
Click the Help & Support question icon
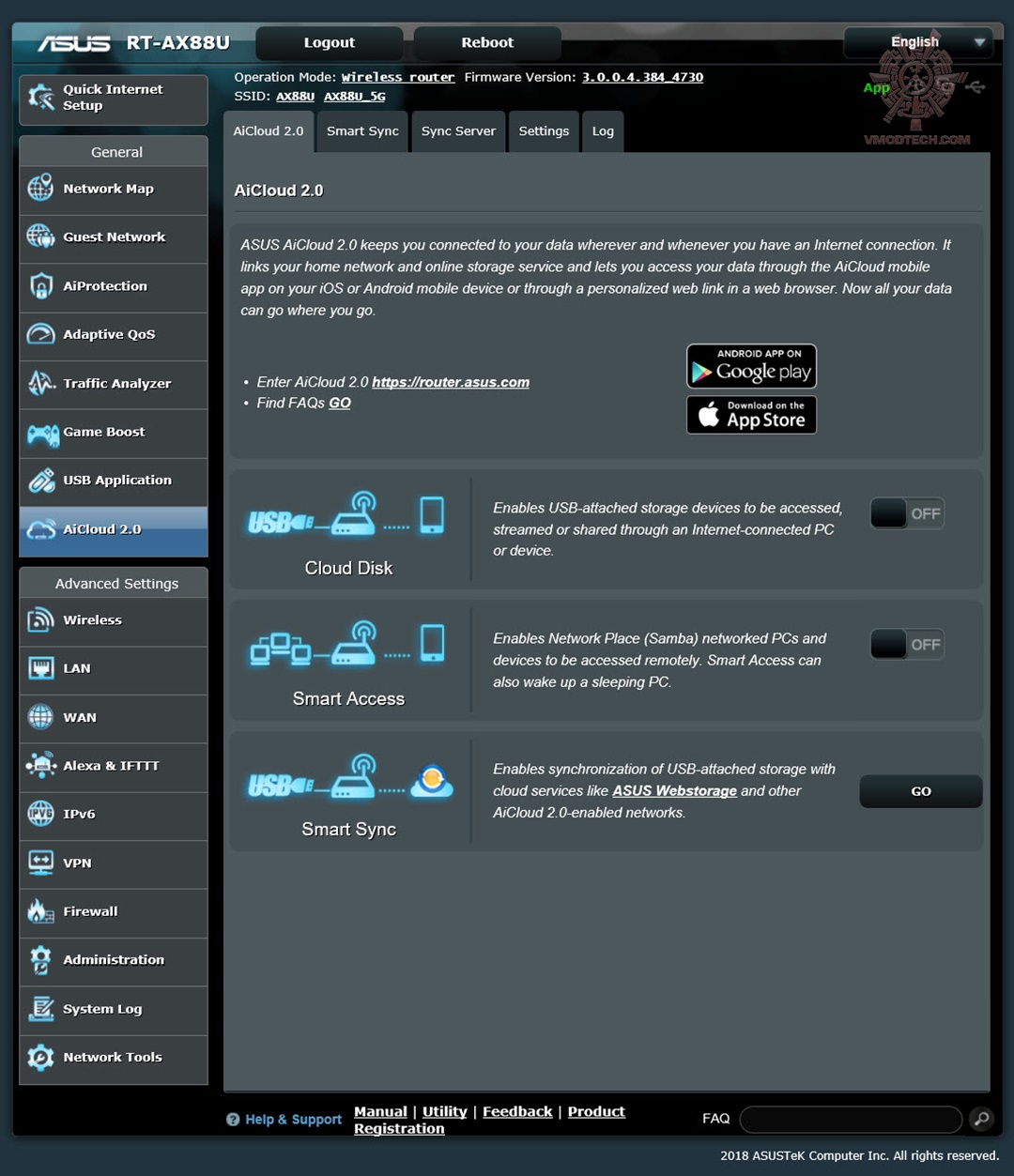[x=233, y=1120]
